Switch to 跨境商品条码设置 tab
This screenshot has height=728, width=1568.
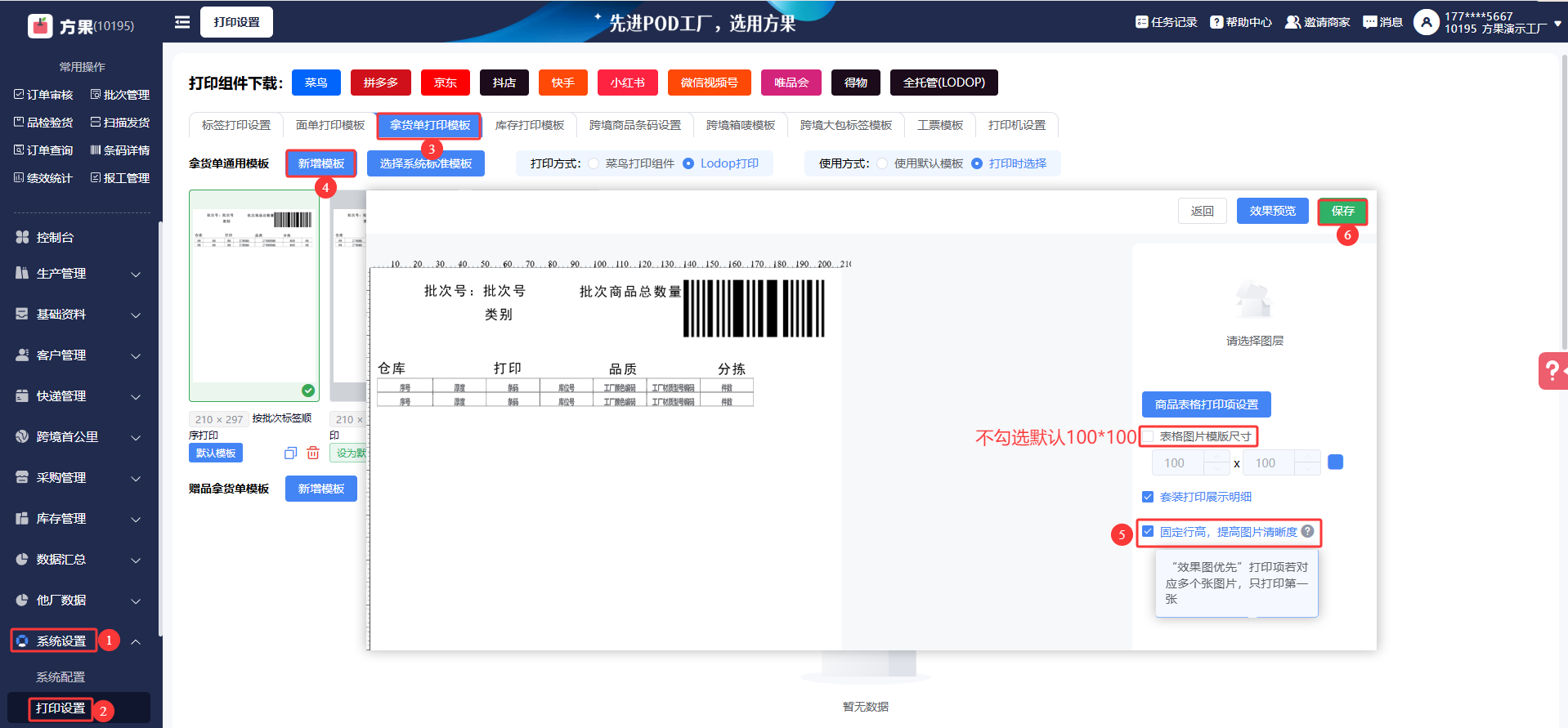pyautogui.click(x=635, y=125)
